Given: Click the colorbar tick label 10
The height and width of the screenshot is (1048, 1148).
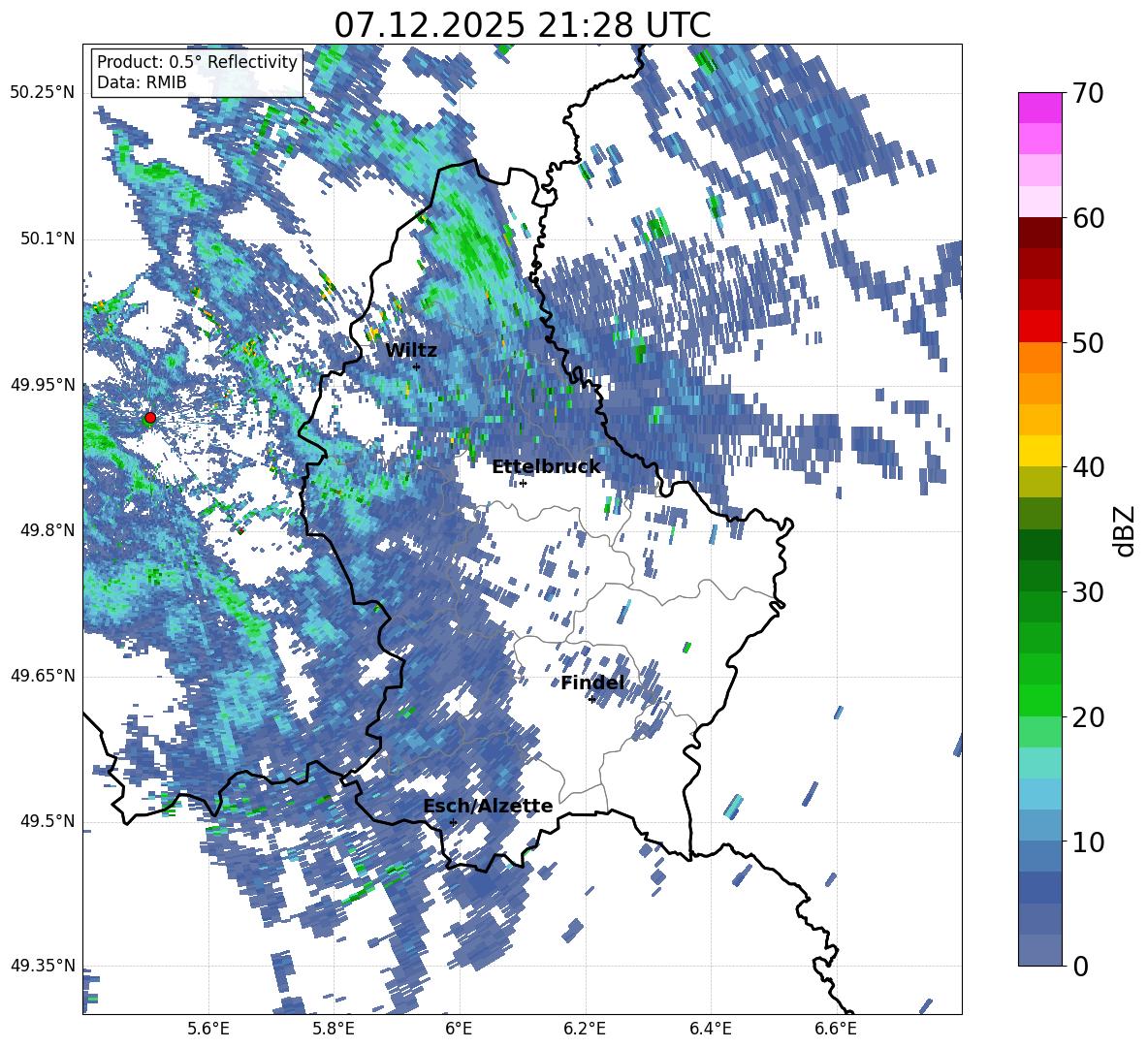Looking at the screenshot, I should (x=1088, y=842).
